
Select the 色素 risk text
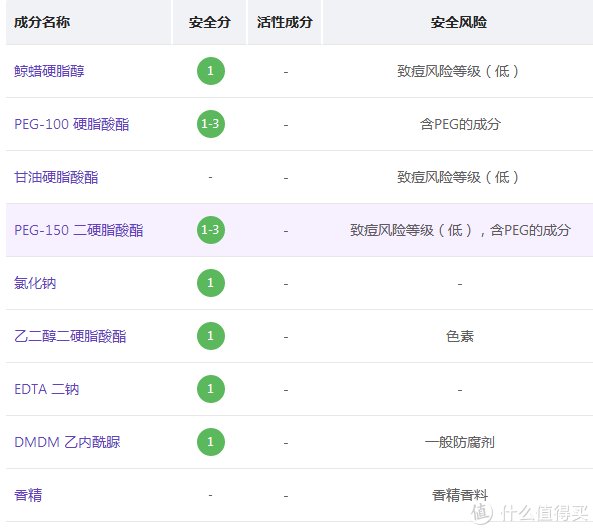coord(460,336)
